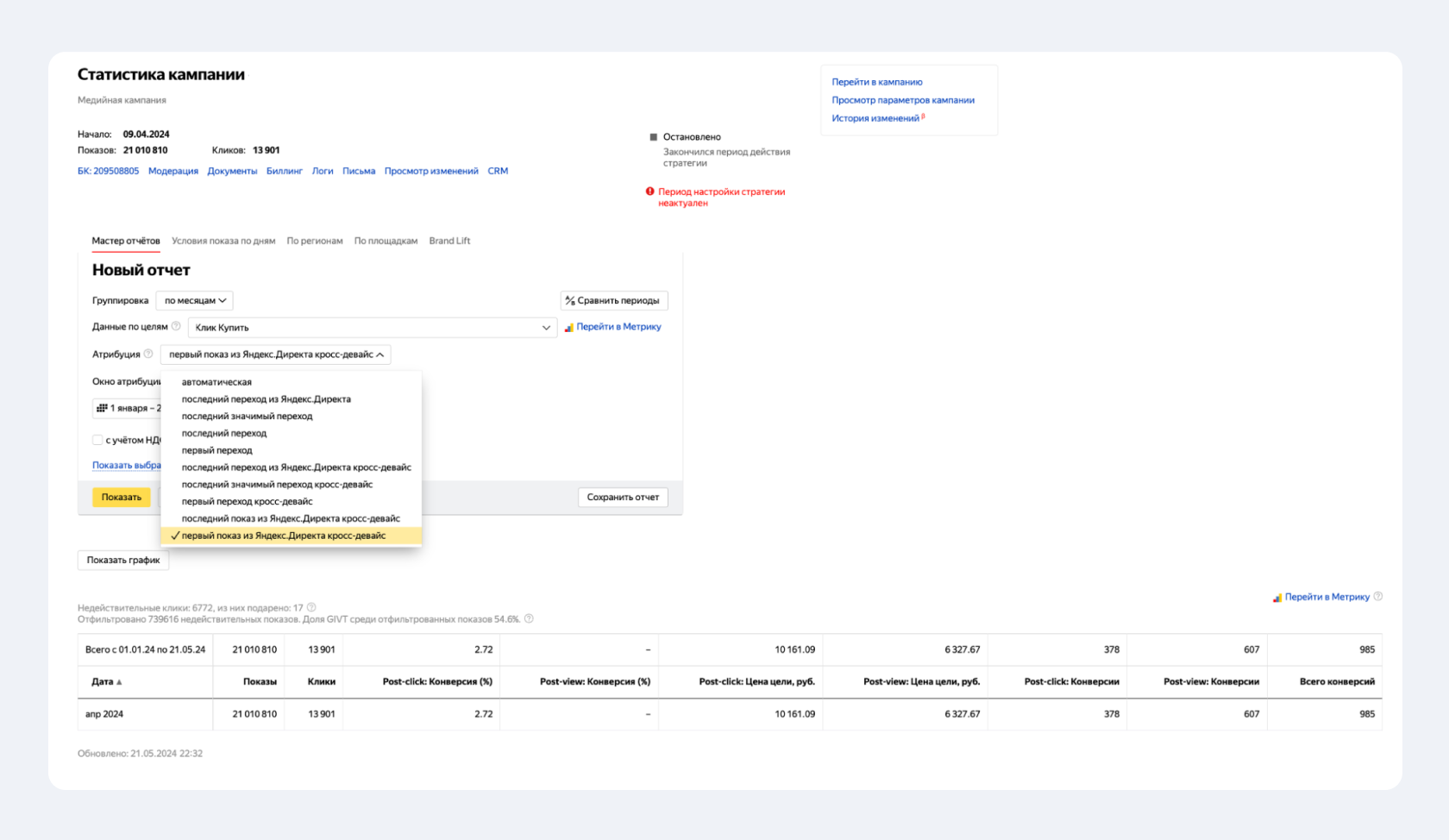
Task: Choose 'последний значимый переход' option
Action: tap(247, 416)
